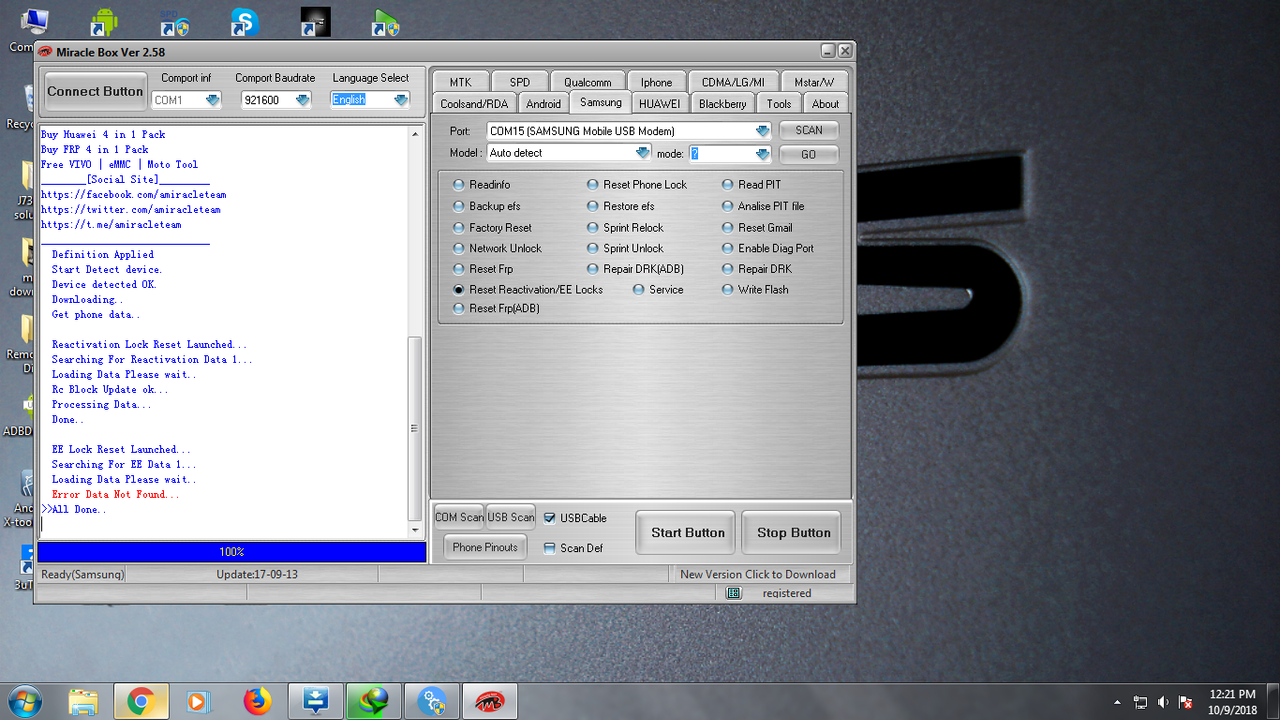The height and width of the screenshot is (720, 1280).
Task: Switch to the Qualcomm tab
Action: point(587,82)
